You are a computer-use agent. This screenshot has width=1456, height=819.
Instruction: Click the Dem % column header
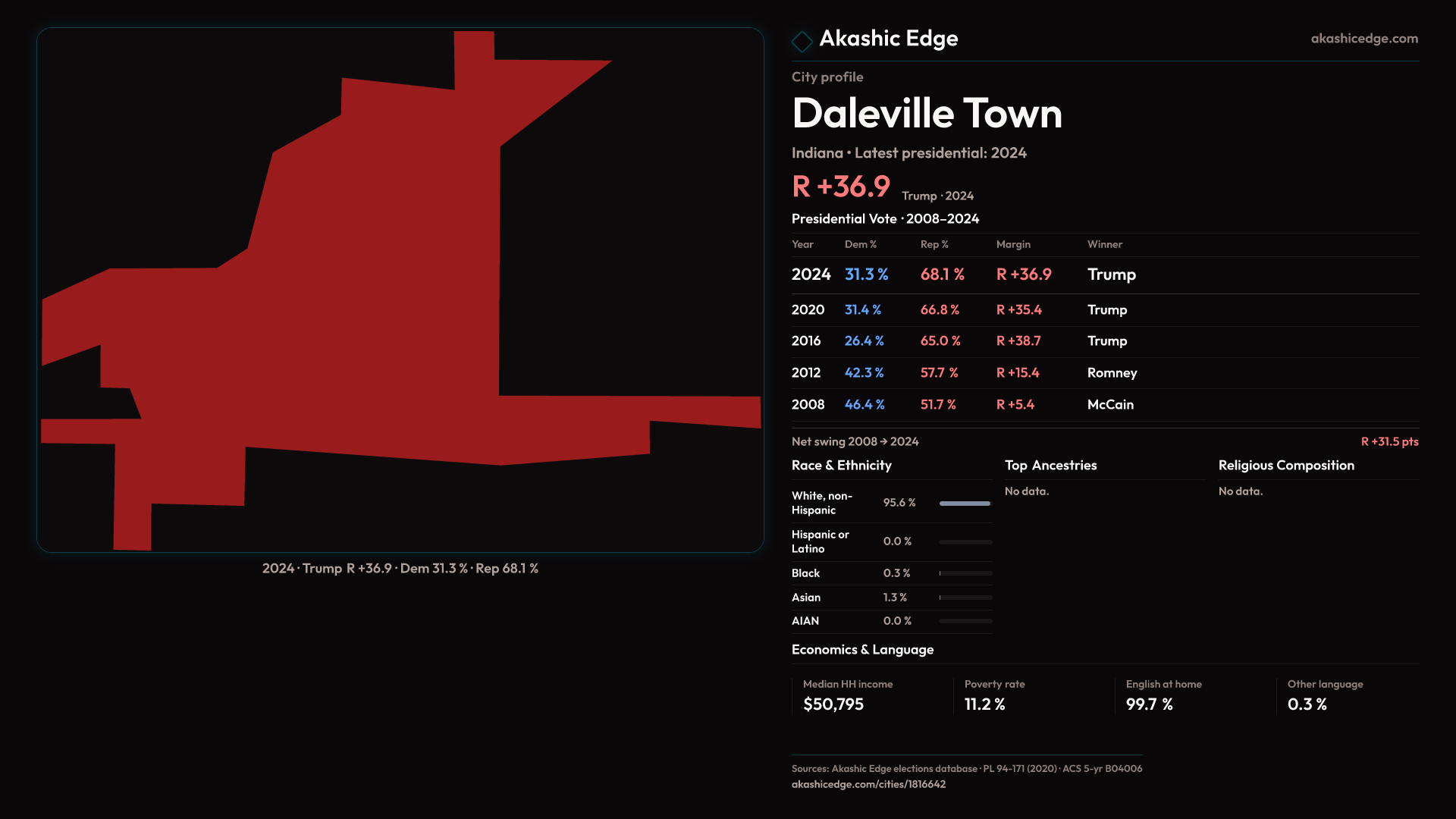tap(860, 244)
